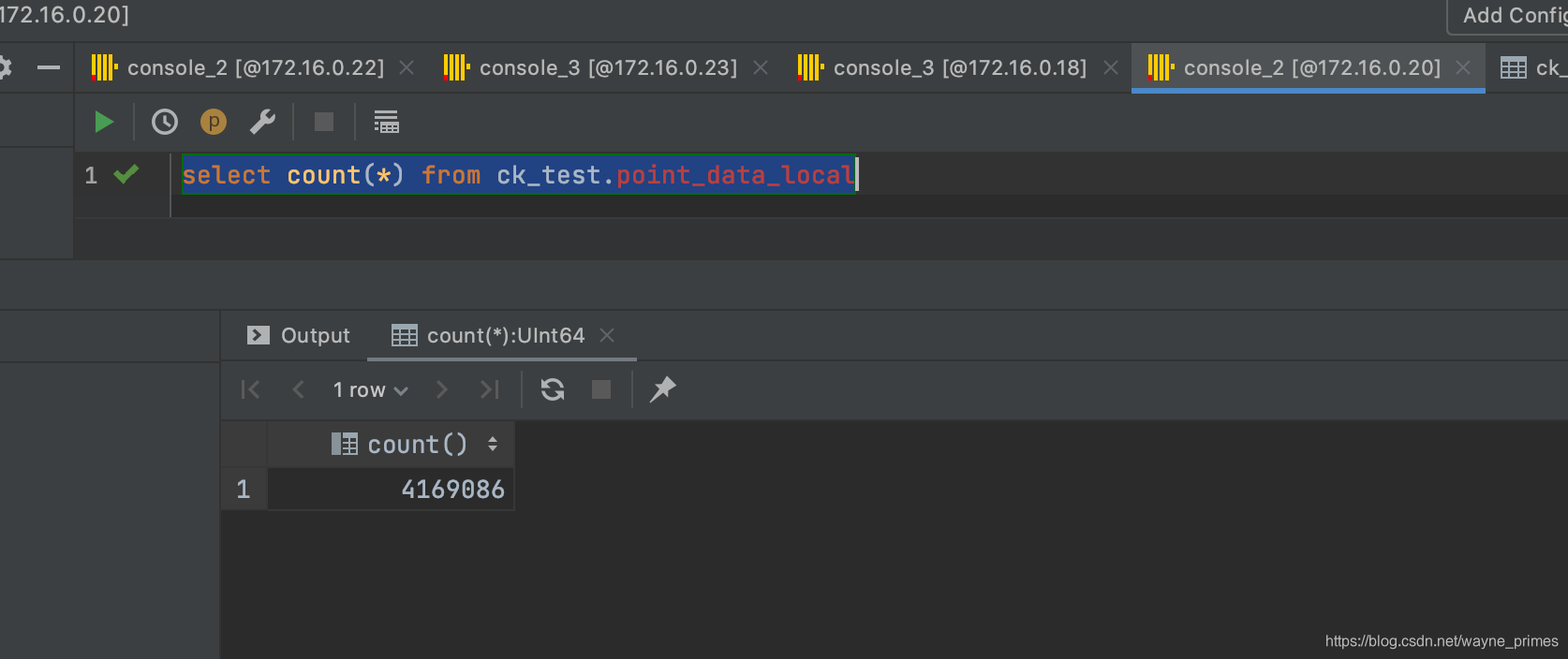Reload the result set
1568x659 pixels.
pyautogui.click(x=553, y=389)
